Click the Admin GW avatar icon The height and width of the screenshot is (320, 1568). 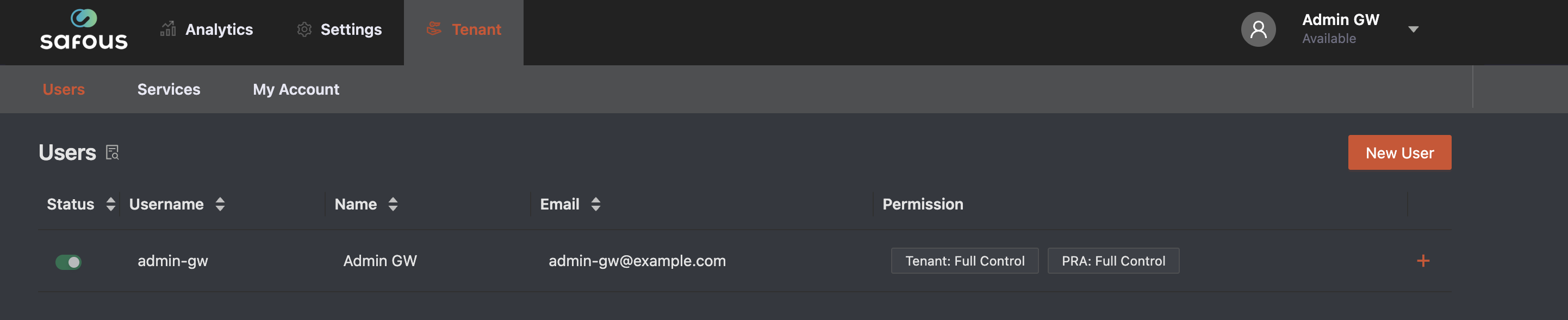point(1258,29)
